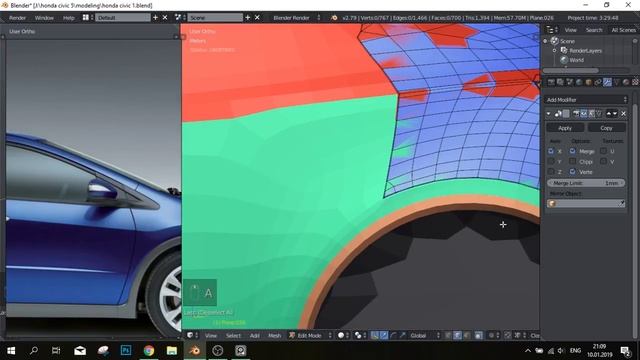Open the Help menu
This screenshot has height=360, width=640.
pos(69,18)
